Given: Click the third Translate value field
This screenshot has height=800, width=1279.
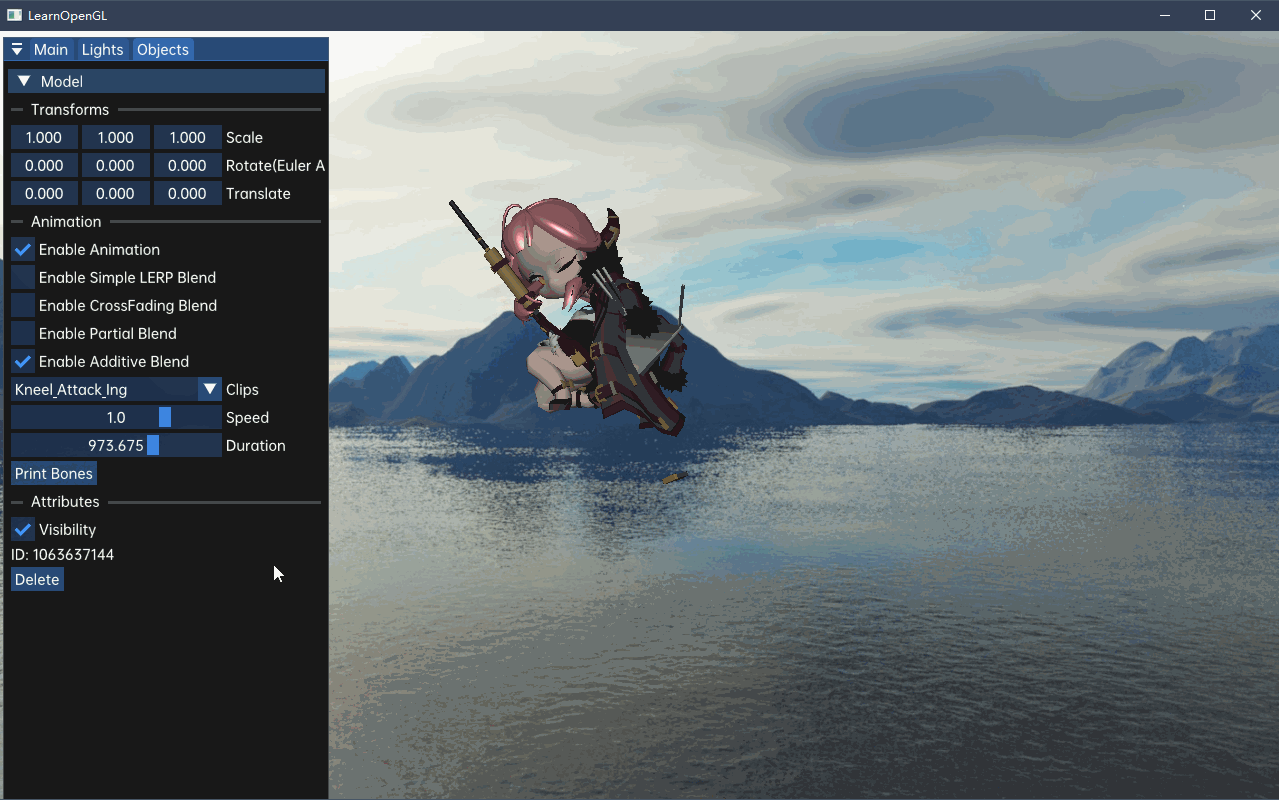Looking at the screenshot, I should point(188,193).
